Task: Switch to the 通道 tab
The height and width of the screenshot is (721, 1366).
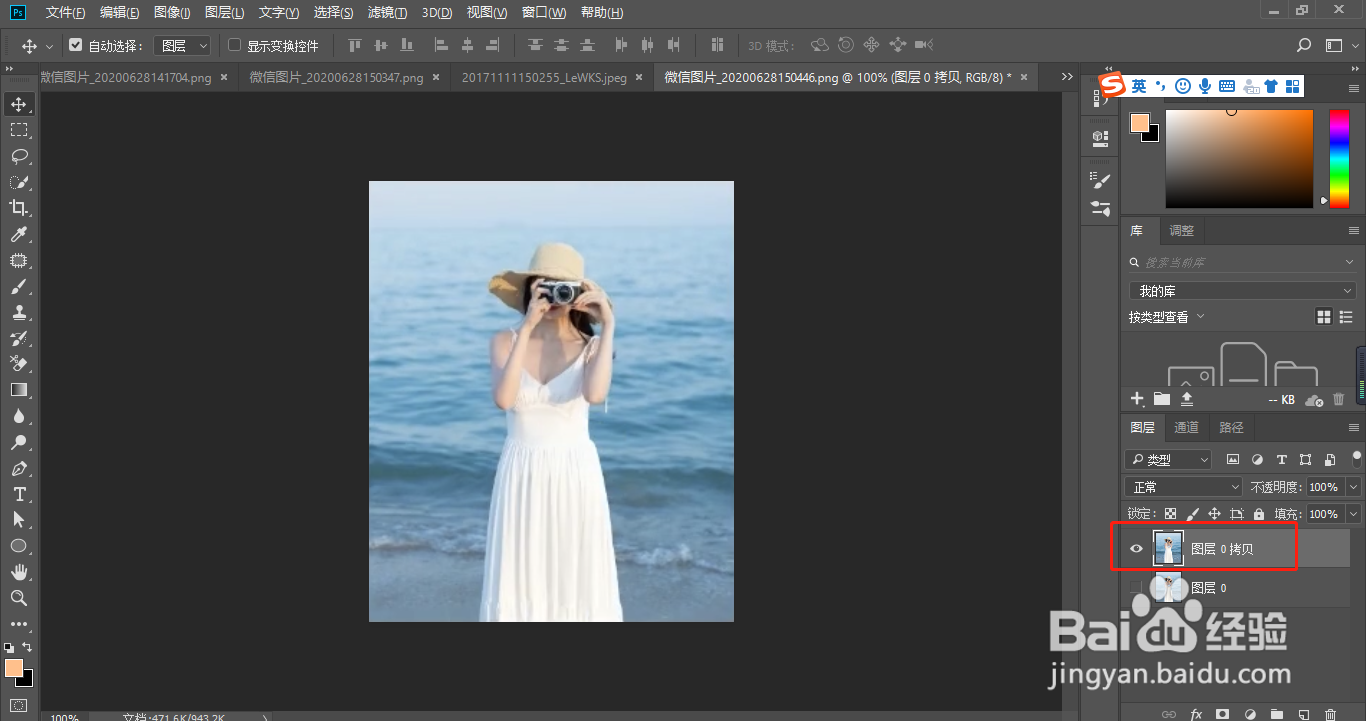Action: 1186,427
